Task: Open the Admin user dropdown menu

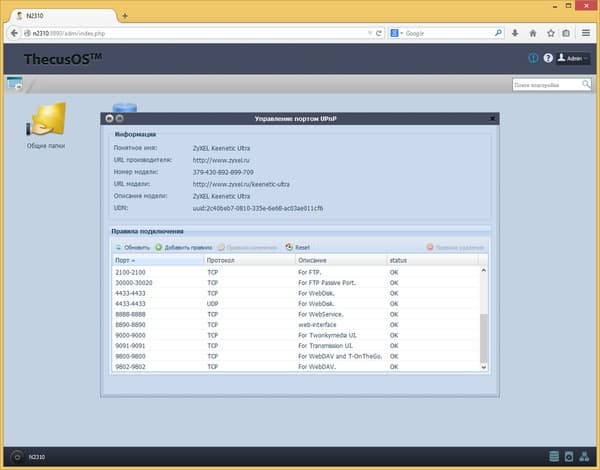Action: point(573,59)
